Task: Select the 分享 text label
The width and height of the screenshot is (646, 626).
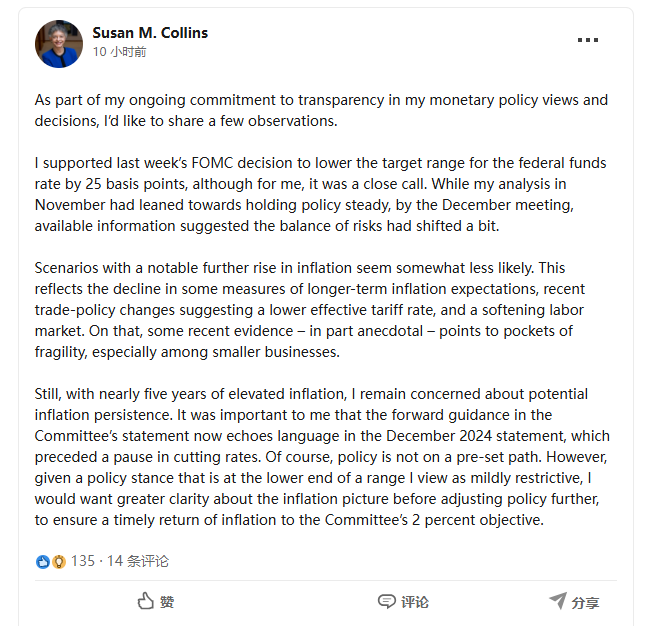Action: [x=586, y=602]
